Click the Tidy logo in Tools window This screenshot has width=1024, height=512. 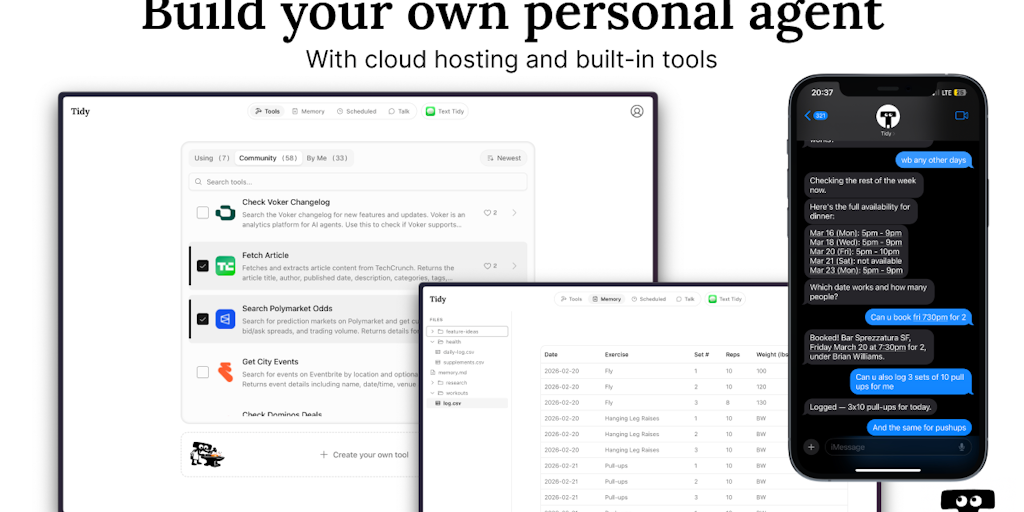80,112
